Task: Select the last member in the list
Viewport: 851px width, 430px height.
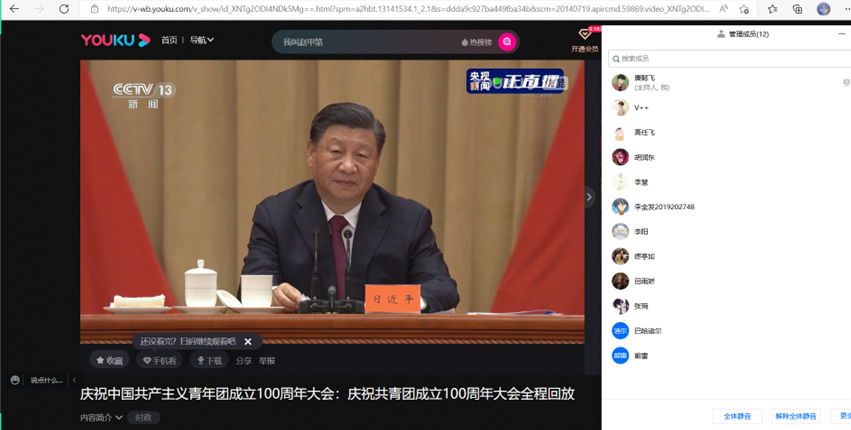Action: click(x=726, y=356)
